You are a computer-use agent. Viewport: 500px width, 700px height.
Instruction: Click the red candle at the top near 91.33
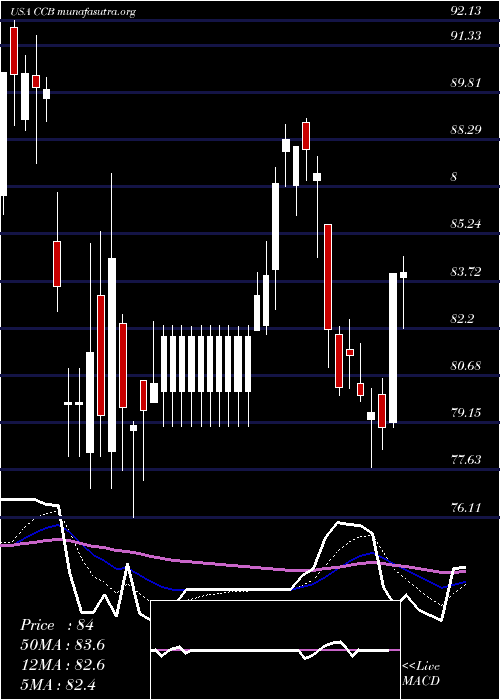pyautogui.click(x=14, y=51)
